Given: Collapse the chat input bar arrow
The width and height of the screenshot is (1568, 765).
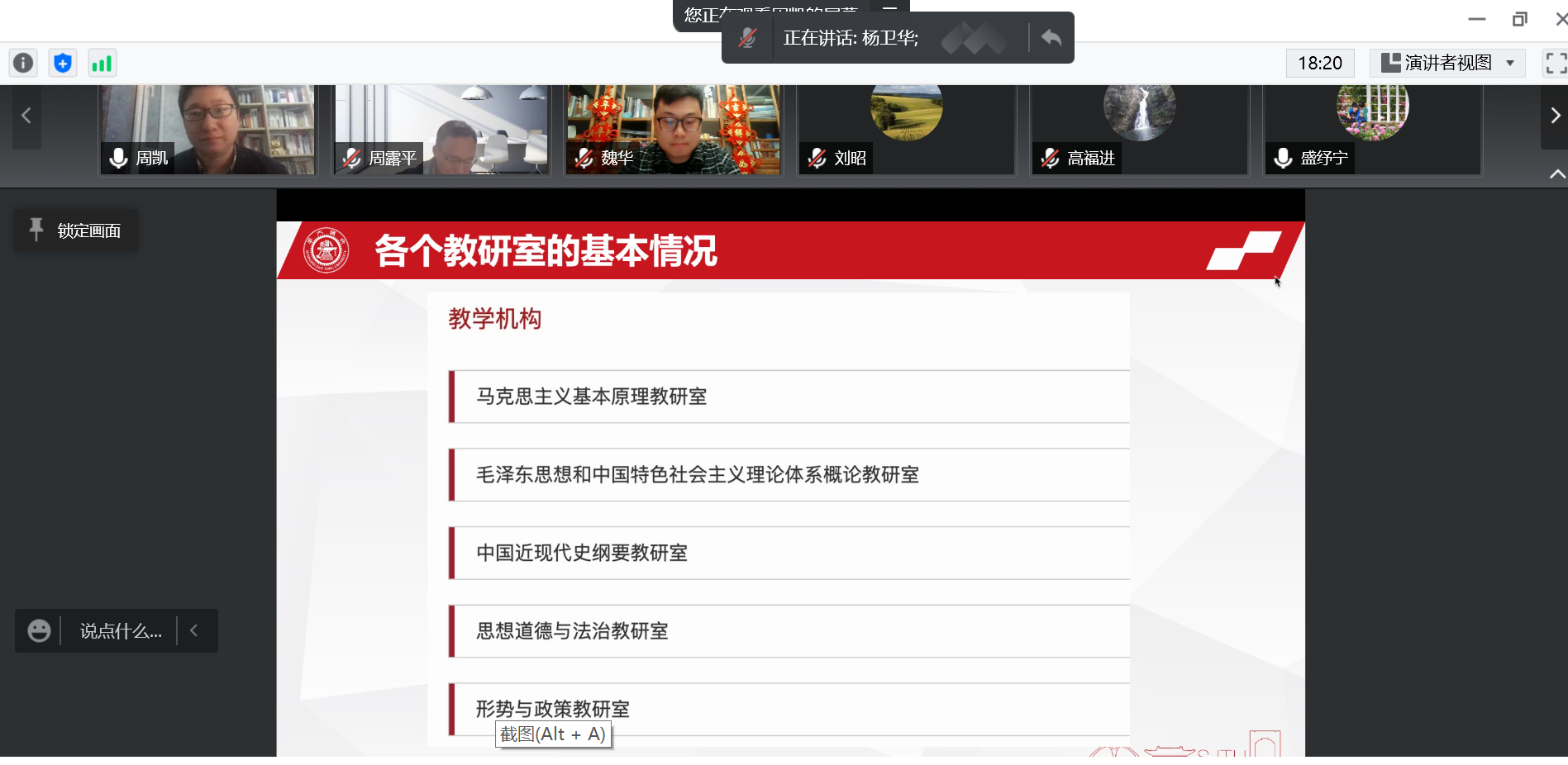Looking at the screenshot, I should (x=194, y=631).
